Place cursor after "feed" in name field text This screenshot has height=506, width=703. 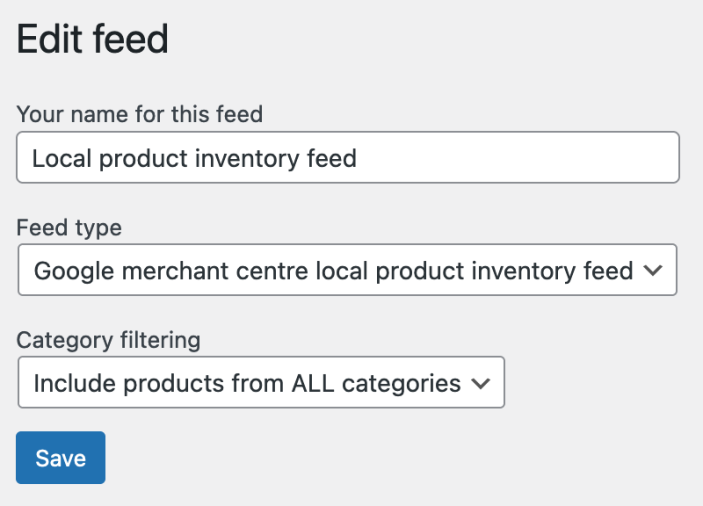point(358,158)
